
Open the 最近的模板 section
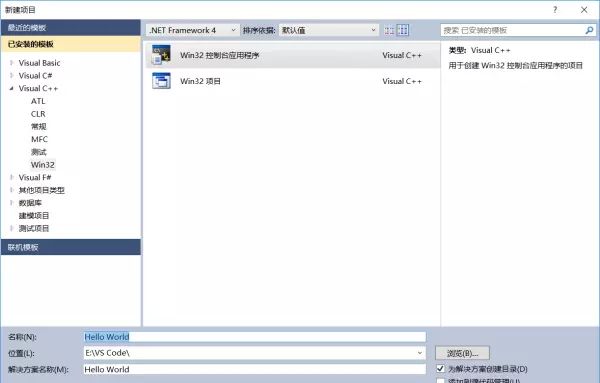71,28
